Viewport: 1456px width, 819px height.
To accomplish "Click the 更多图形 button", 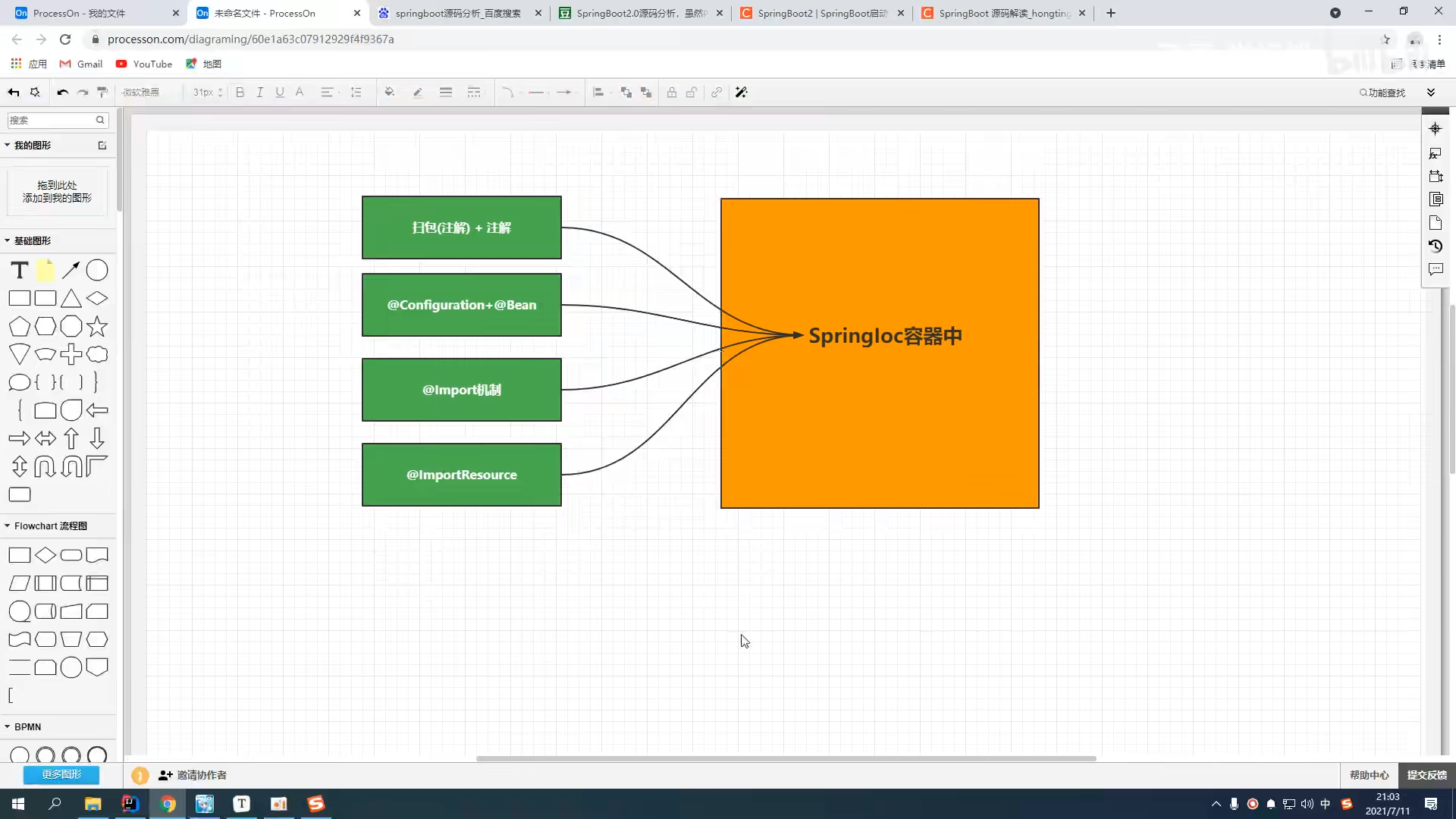I will (x=61, y=774).
